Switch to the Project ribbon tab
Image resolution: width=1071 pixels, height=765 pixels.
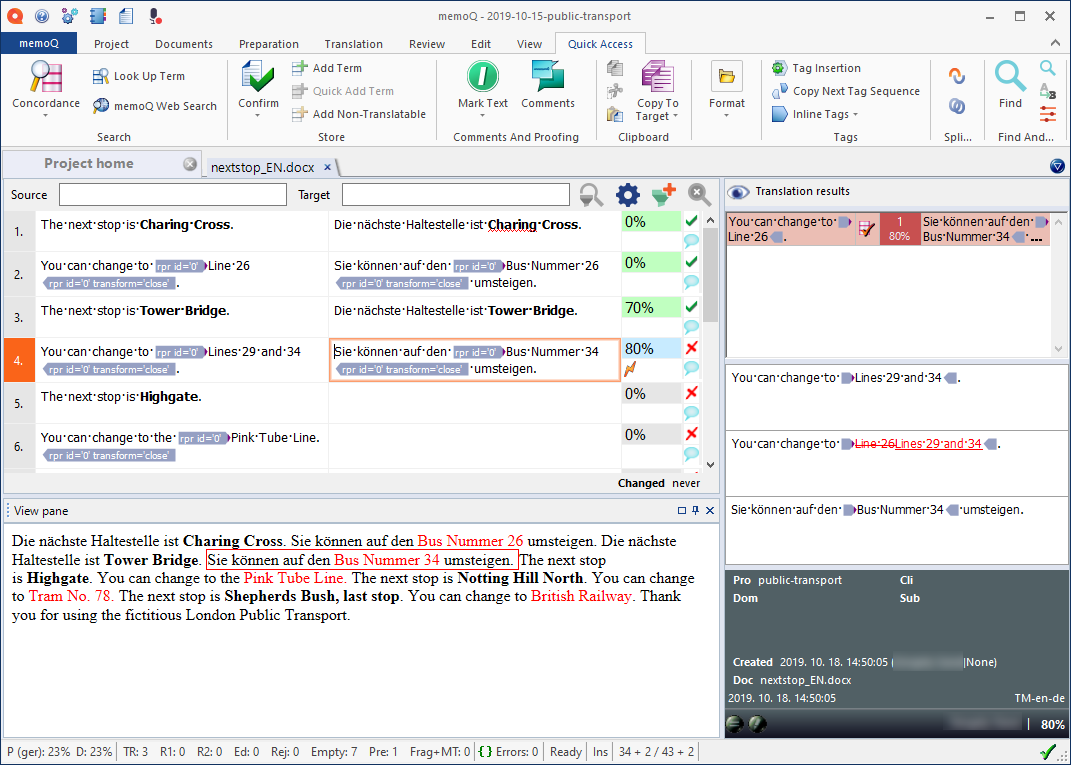click(111, 44)
